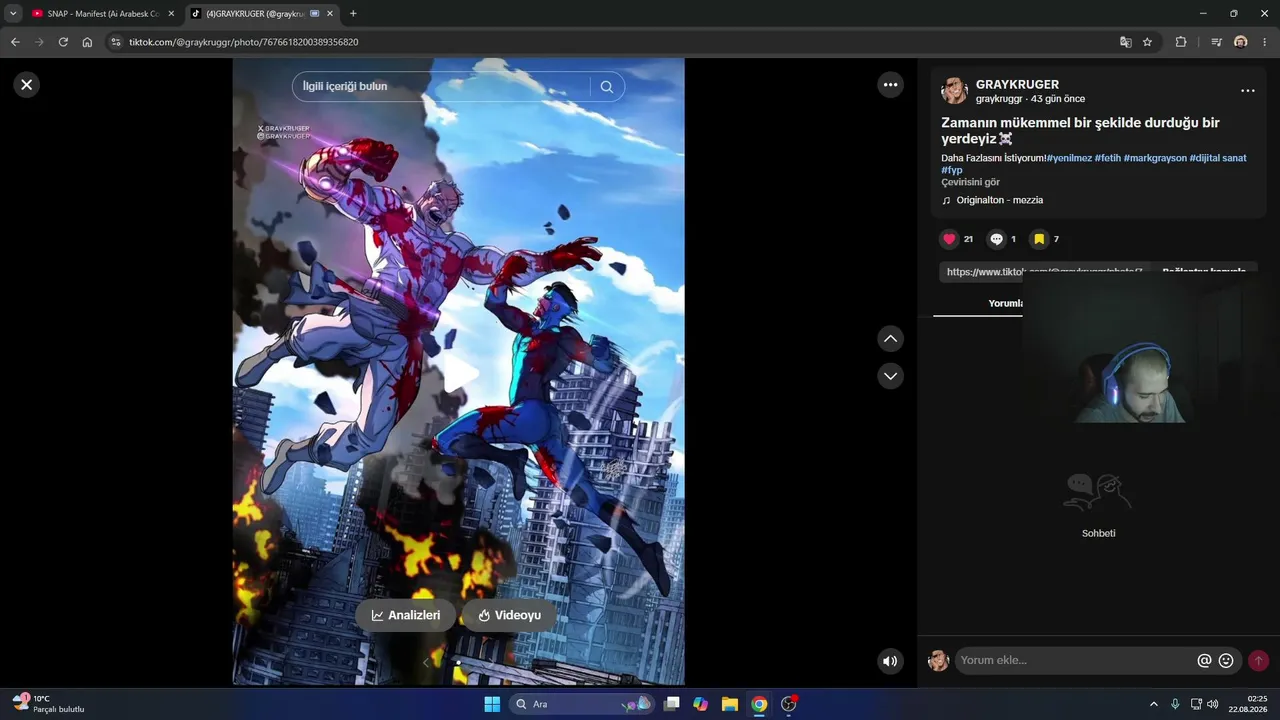Switch to the Yorumlar tab

click(x=1005, y=303)
